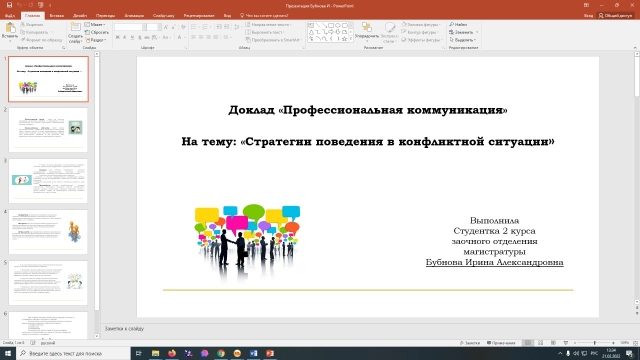This screenshot has width=640, height=360.
Task: Click Преобразовать в SmartArt
Action: click(x=273, y=40)
